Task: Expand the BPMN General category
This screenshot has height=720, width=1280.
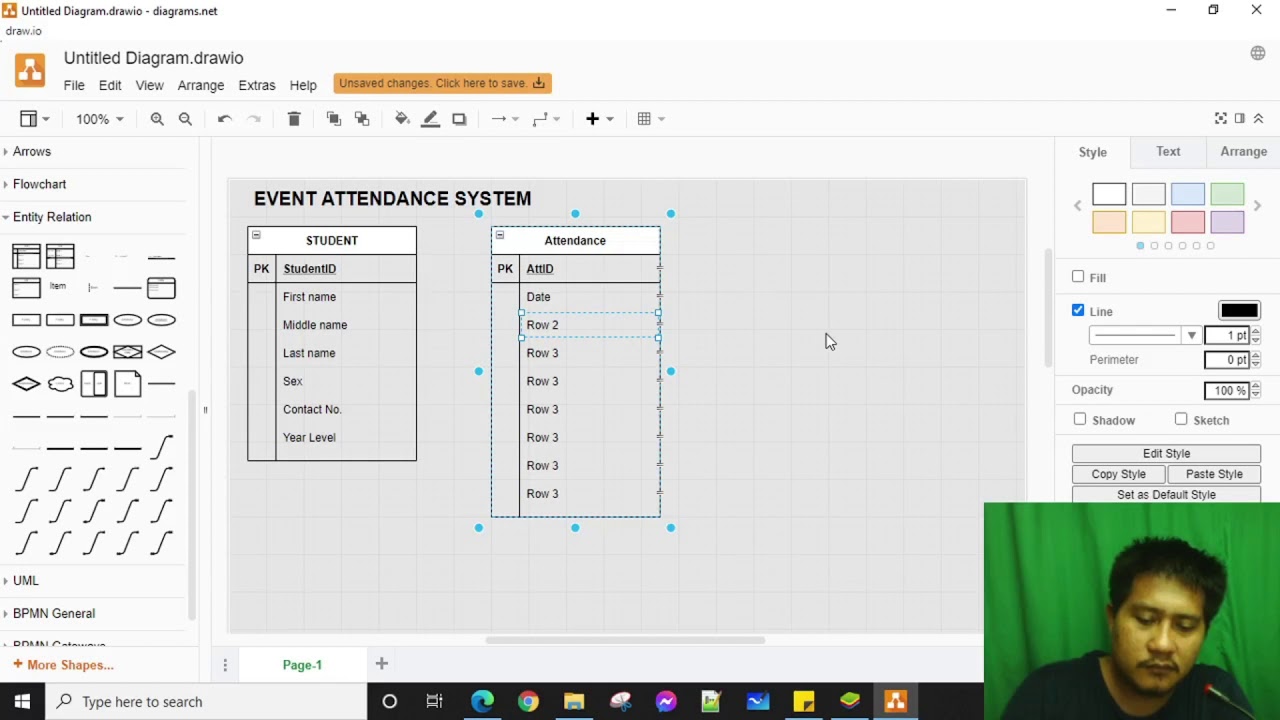Action: [x=54, y=613]
